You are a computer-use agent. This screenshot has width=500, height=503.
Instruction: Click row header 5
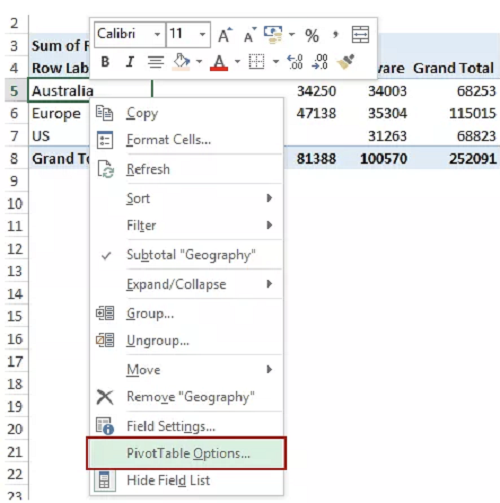(14, 91)
